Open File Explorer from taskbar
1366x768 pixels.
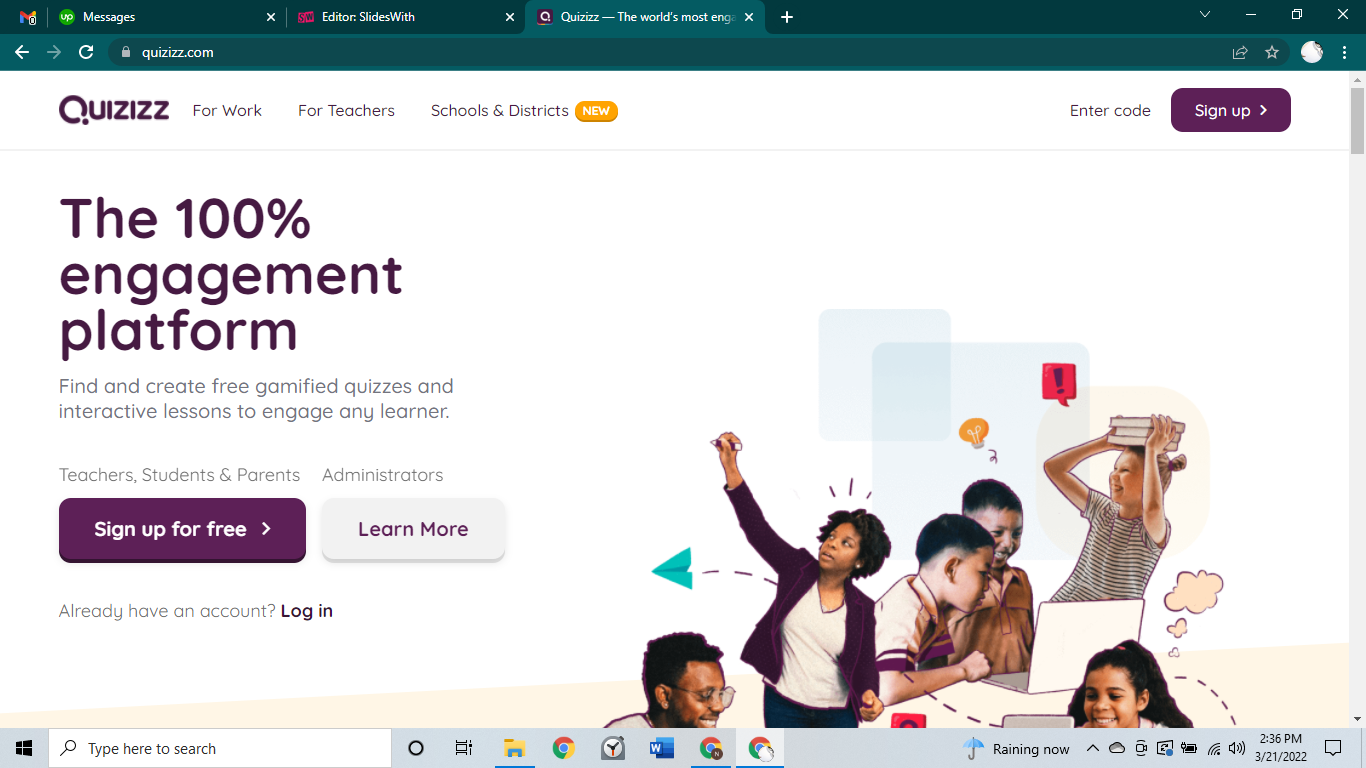[x=515, y=748]
